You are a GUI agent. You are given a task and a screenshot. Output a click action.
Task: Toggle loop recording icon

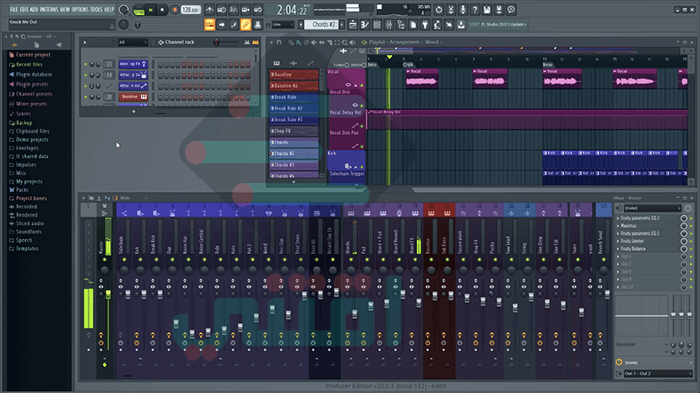(258, 10)
